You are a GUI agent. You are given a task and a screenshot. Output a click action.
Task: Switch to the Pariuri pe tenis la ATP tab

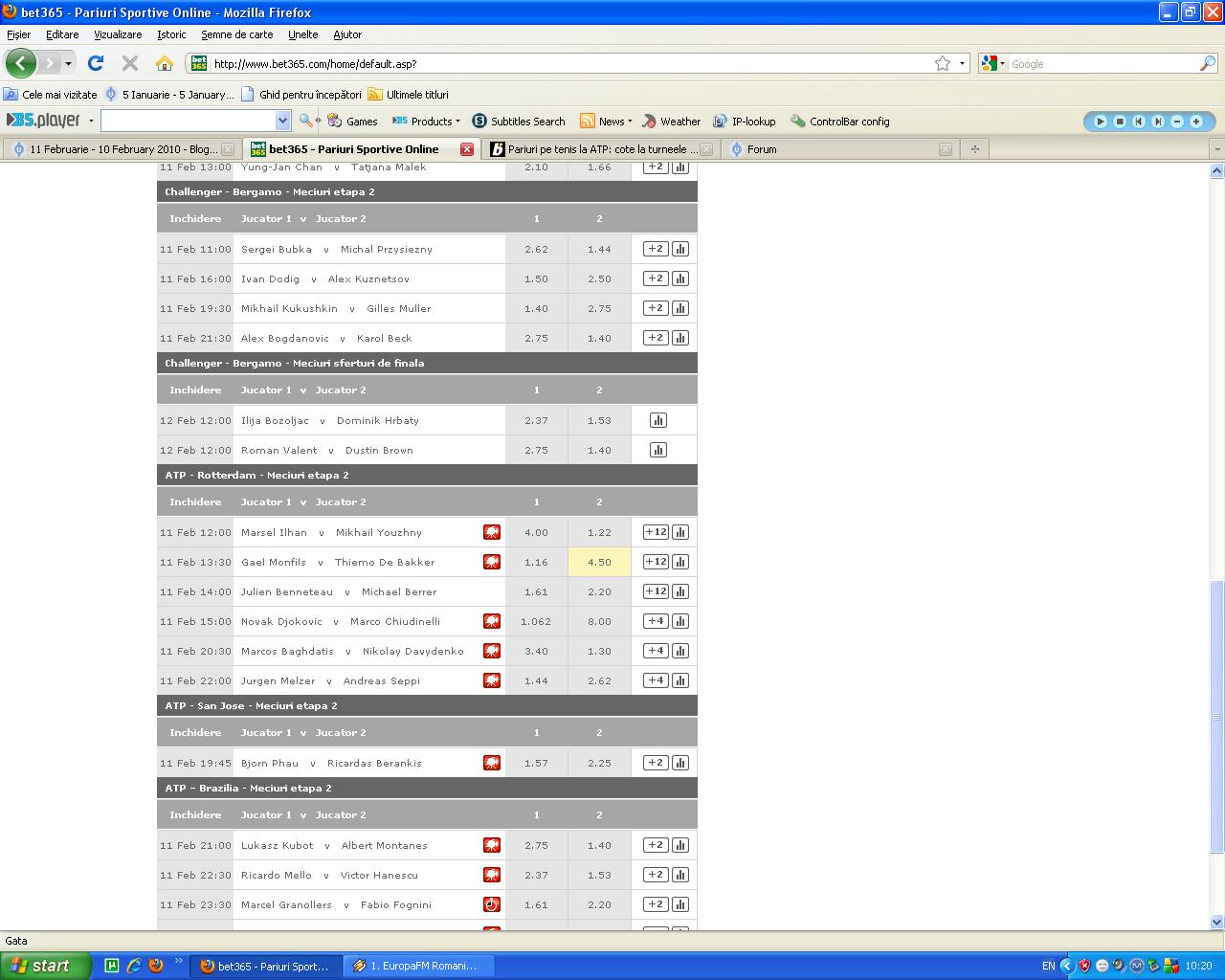pyautogui.click(x=600, y=149)
